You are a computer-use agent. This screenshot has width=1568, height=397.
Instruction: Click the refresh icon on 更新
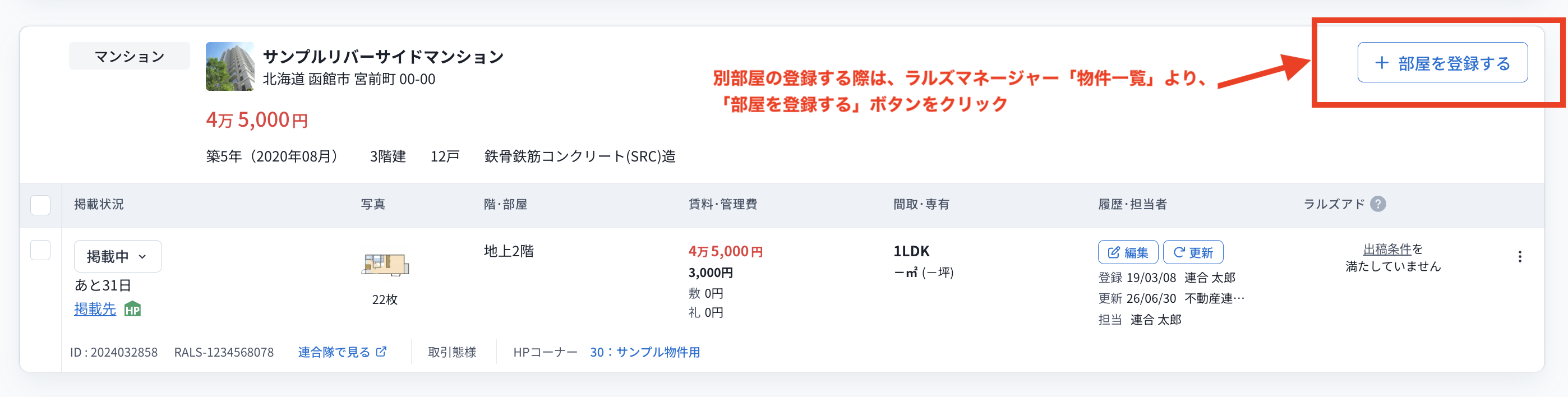tap(1178, 253)
